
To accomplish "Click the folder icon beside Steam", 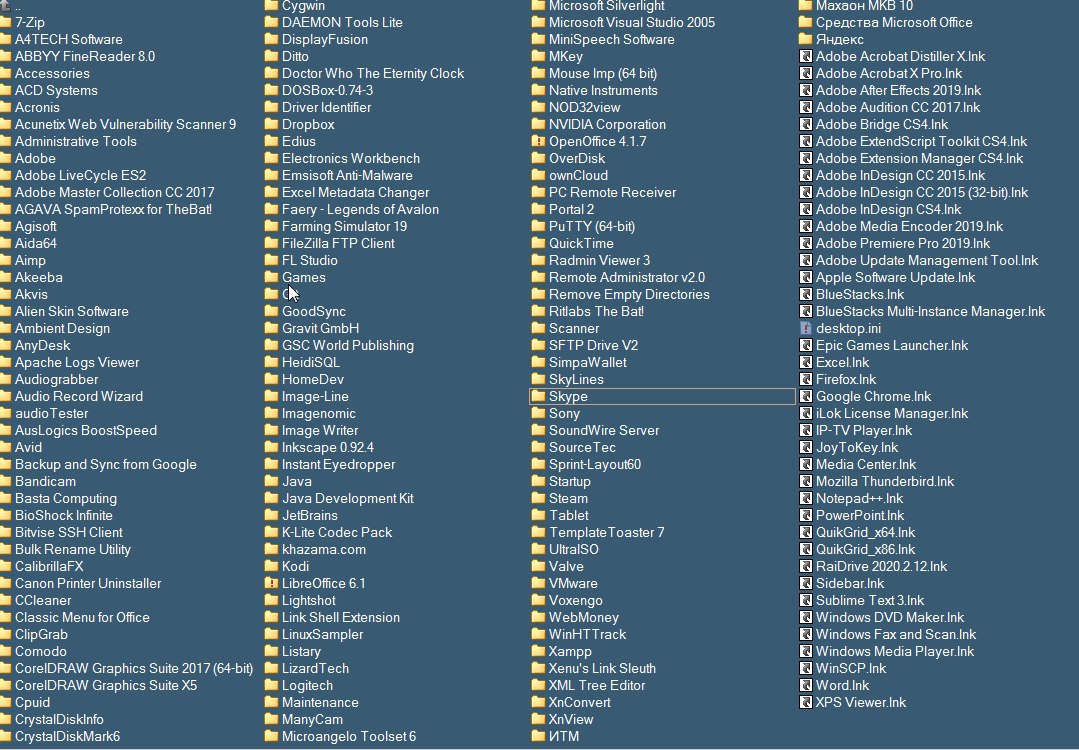I will [538, 498].
